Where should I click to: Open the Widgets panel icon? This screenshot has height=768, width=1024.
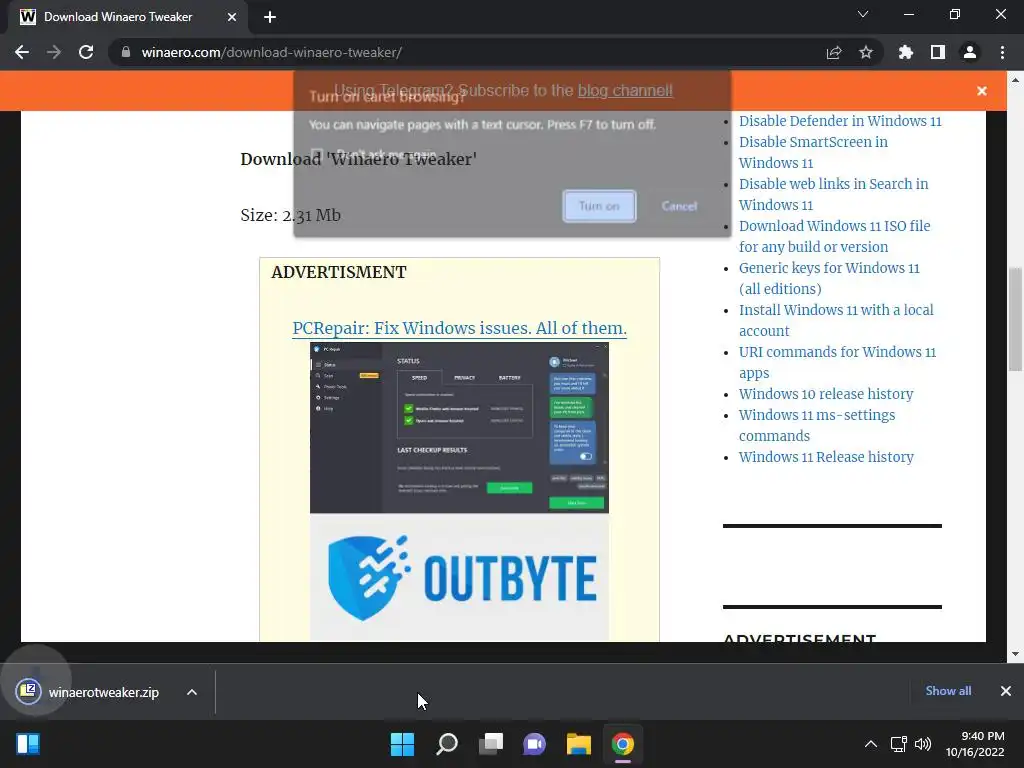tap(28, 744)
